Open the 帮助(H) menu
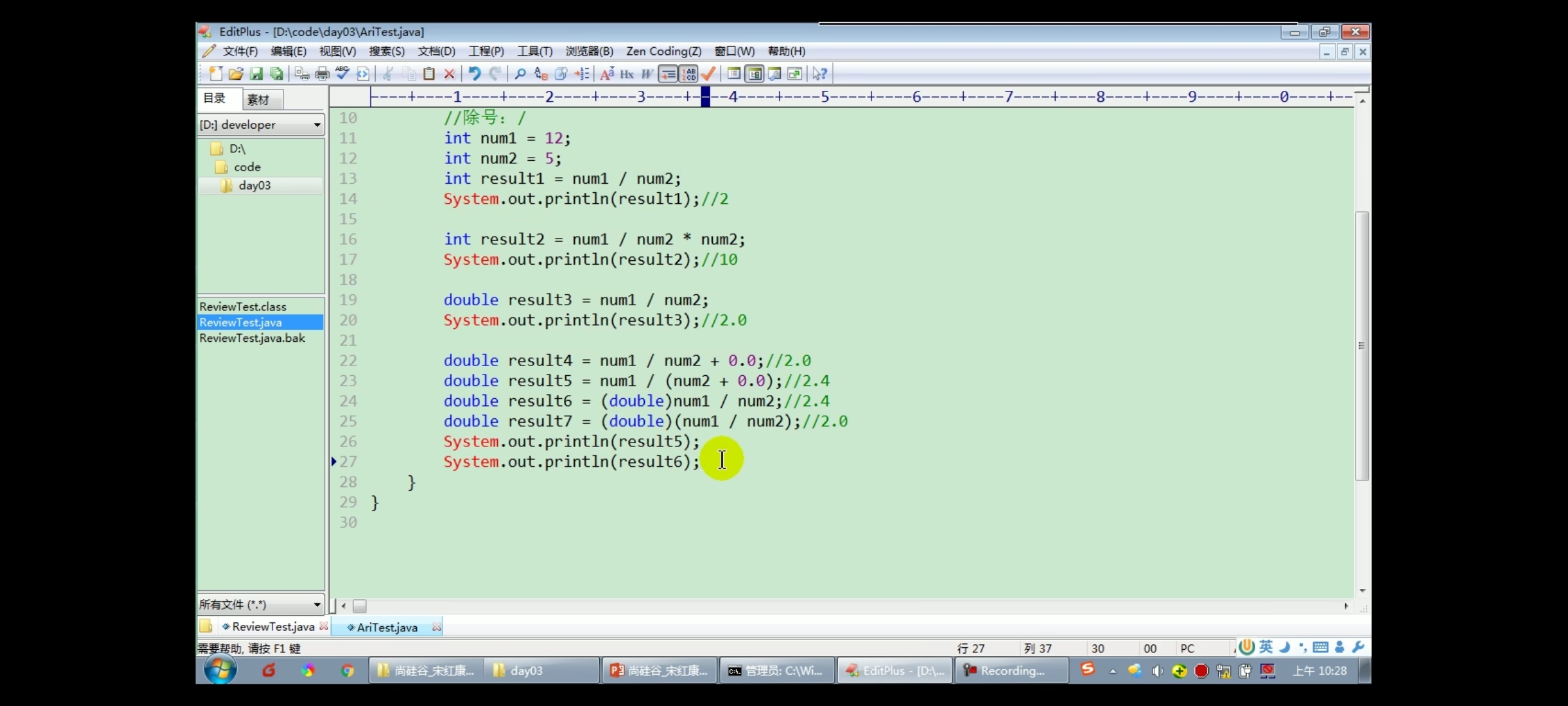The width and height of the screenshot is (1568, 706). click(786, 51)
